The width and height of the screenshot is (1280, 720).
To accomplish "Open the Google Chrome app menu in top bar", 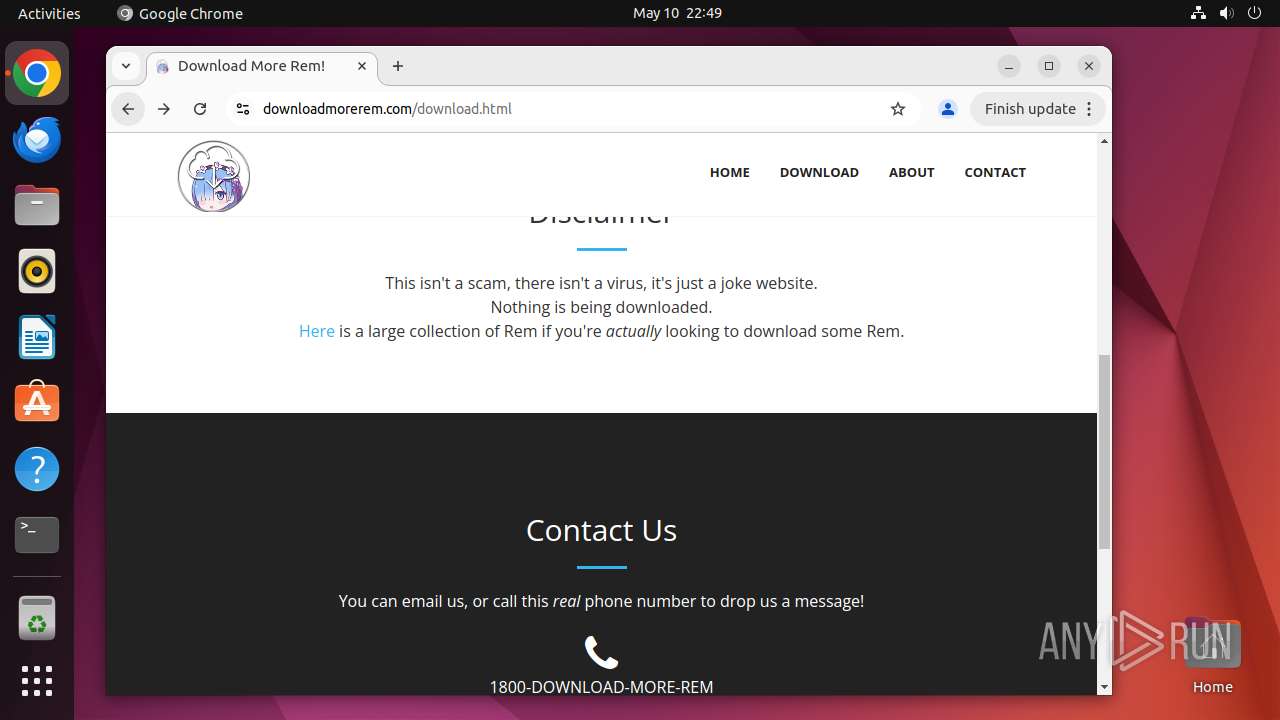I will pos(180,13).
